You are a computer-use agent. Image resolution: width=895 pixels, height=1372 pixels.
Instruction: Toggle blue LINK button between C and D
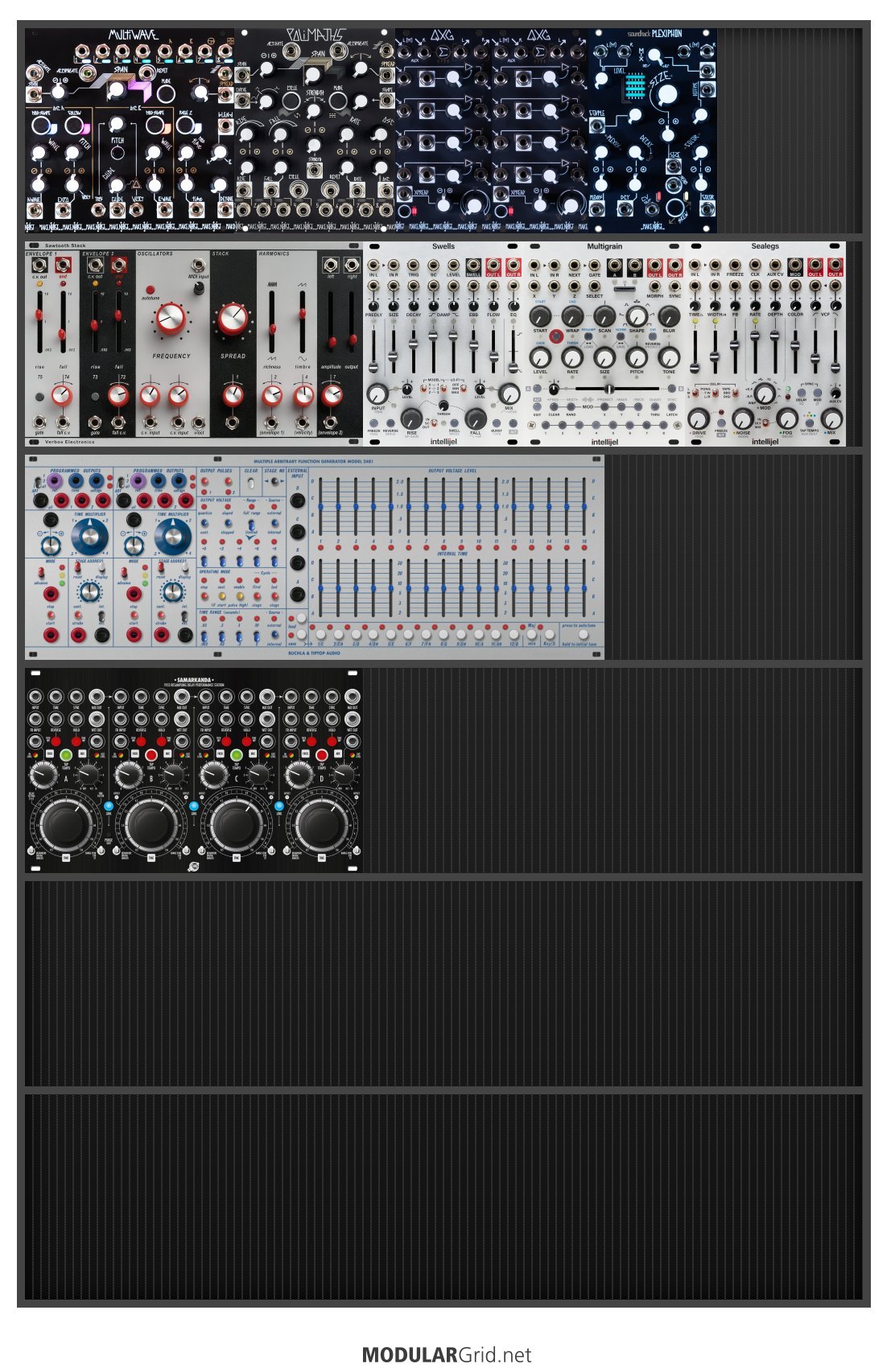pos(278,805)
